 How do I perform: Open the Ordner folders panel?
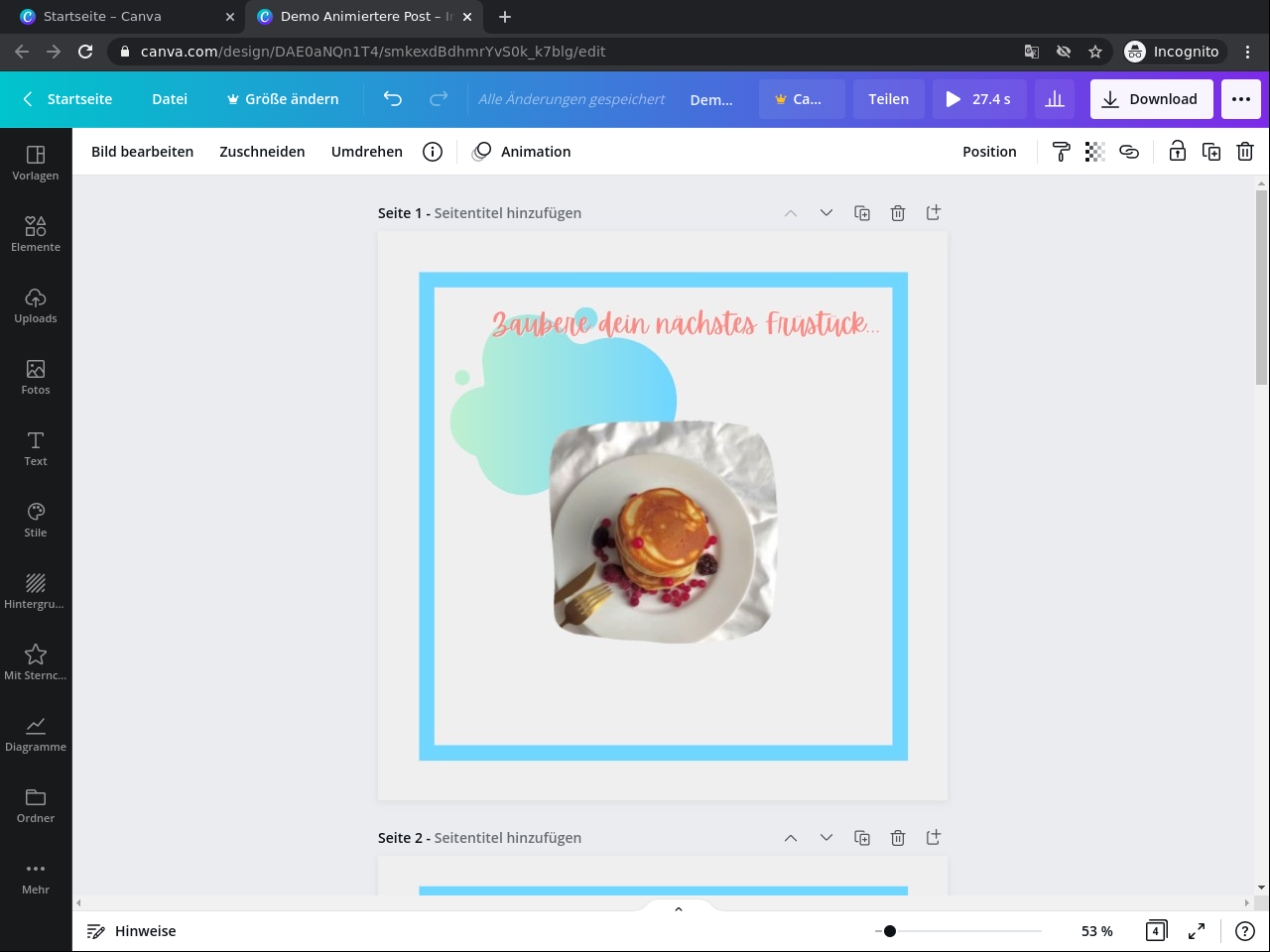(x=36, y=805)
